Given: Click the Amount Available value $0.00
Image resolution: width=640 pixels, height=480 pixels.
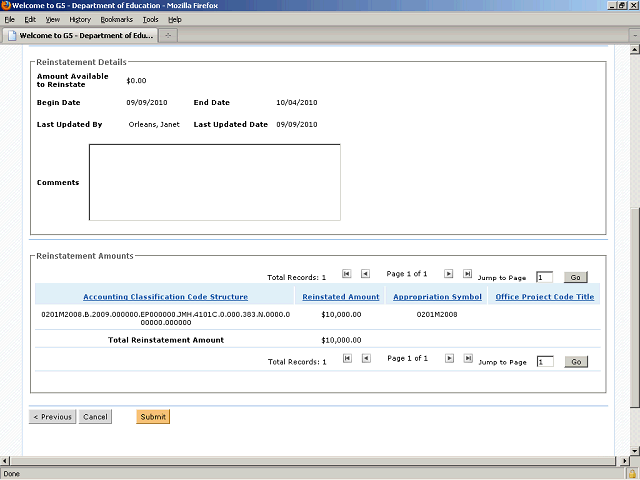Looking at the screenshot, I should point(136,80).
